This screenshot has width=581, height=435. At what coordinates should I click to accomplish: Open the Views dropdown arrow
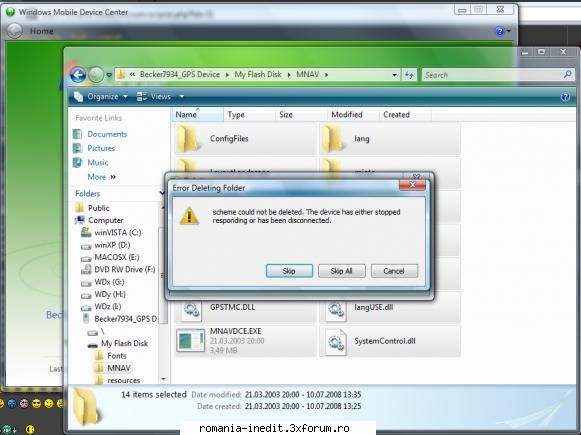pyautogui.click(x=182, y=97)
